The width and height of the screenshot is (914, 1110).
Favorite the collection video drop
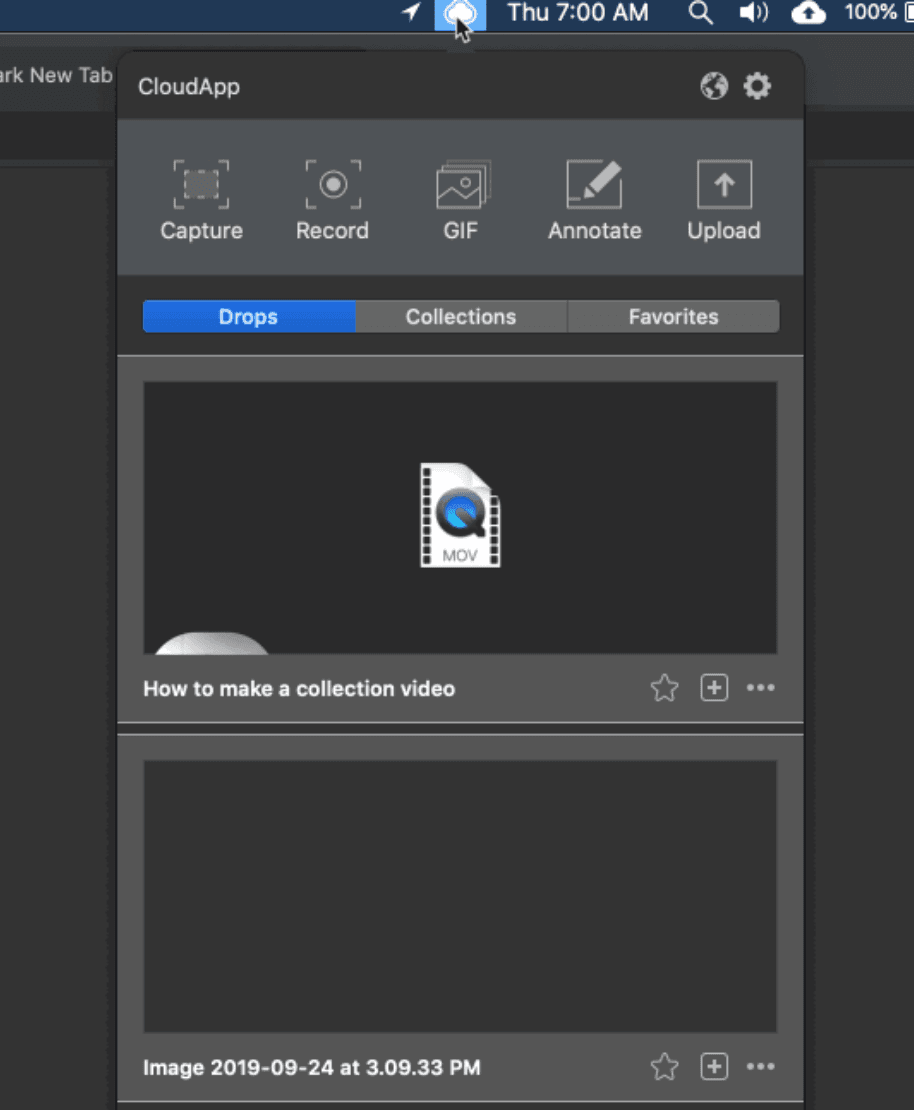(x=664, y=687)
